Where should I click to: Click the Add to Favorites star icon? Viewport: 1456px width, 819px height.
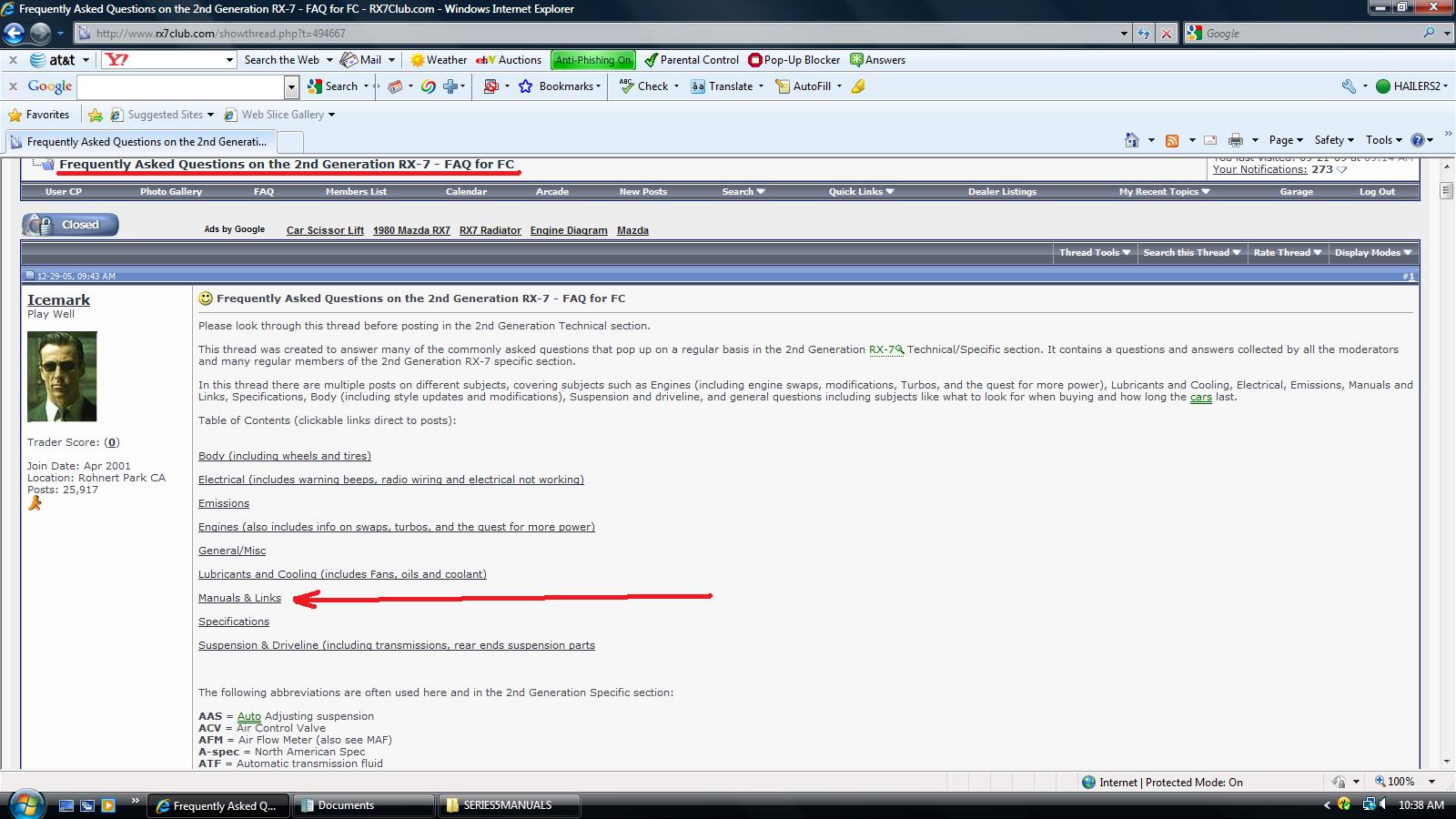pos(96,115)
